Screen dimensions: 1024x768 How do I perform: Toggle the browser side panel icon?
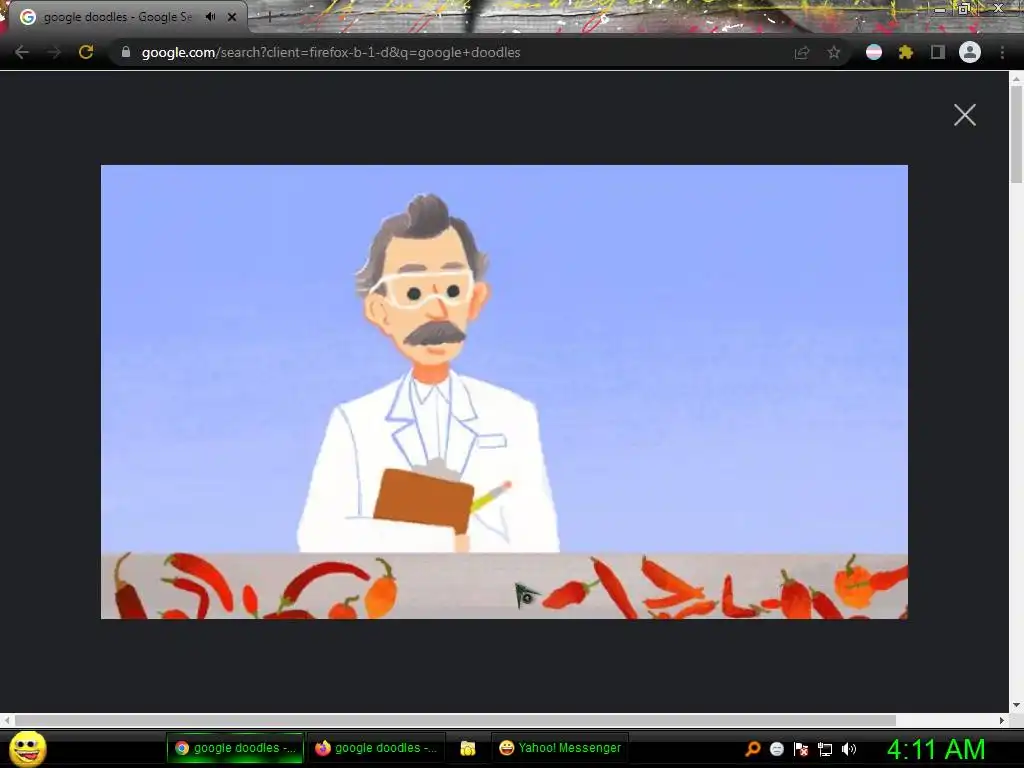pyautogui.click(x=938, y=52)
